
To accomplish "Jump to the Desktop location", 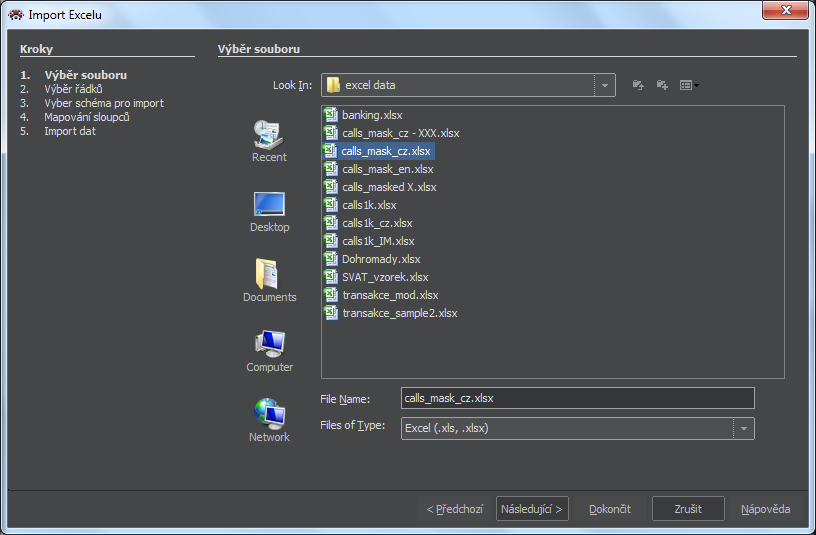I will [269, 212].
